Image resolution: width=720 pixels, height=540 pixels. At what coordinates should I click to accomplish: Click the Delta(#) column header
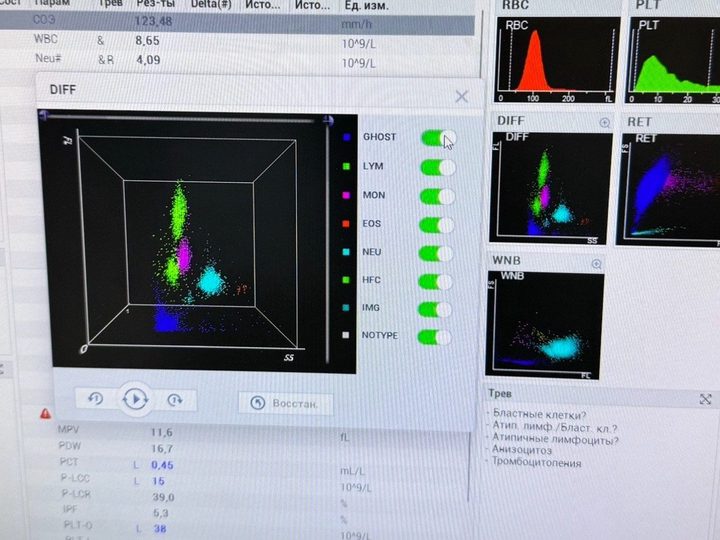point(211,5)
